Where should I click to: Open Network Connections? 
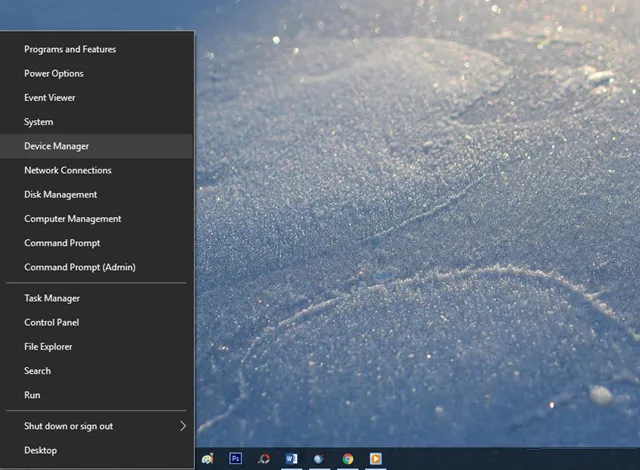[97, 170]
